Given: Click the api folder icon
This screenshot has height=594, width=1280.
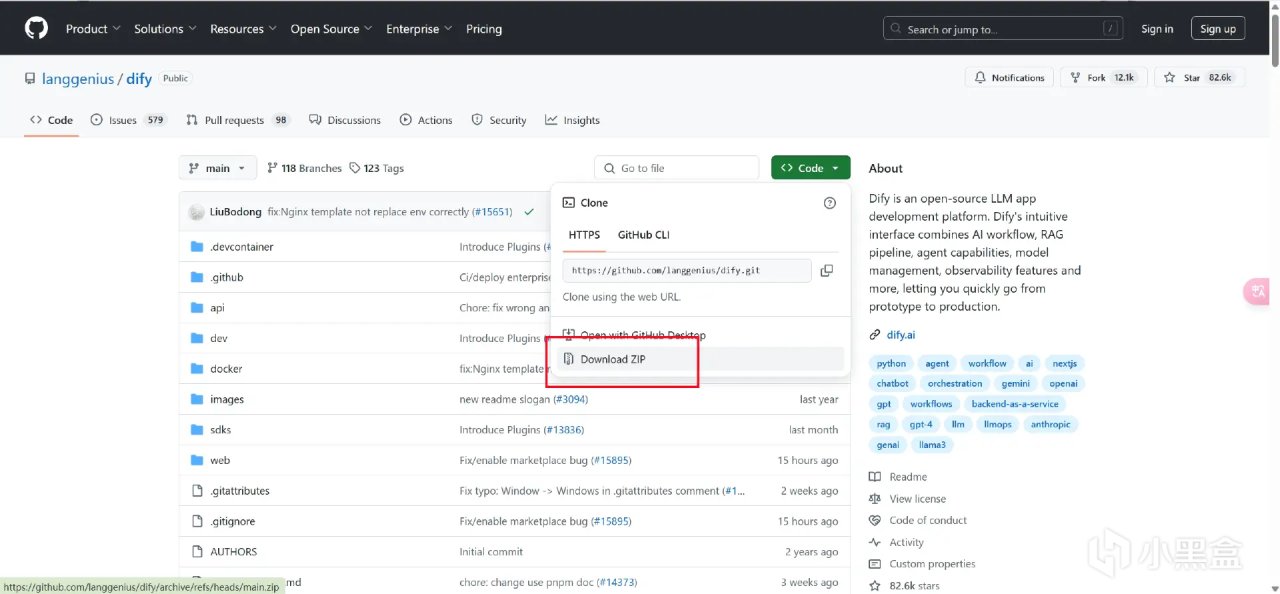Looking at the screenshot, I should point(197,308).
